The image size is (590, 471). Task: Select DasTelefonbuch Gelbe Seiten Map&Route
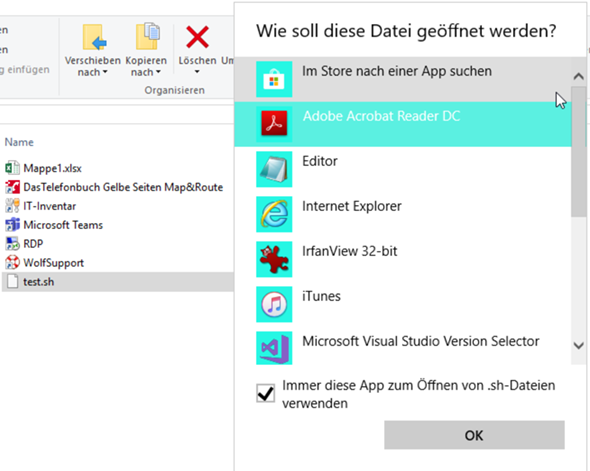123,187
